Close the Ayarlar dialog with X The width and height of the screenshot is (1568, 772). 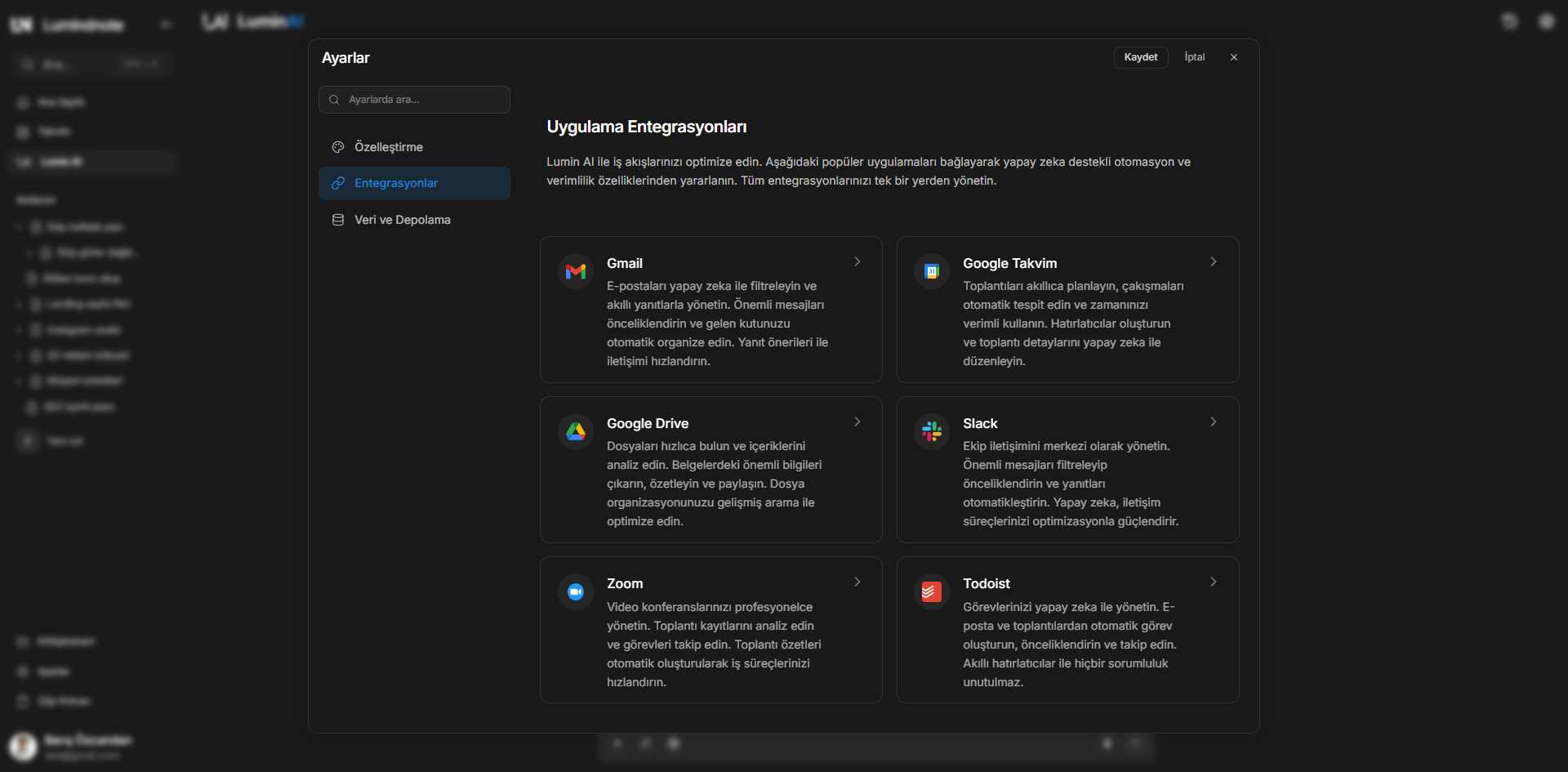tap(1234, 57)
